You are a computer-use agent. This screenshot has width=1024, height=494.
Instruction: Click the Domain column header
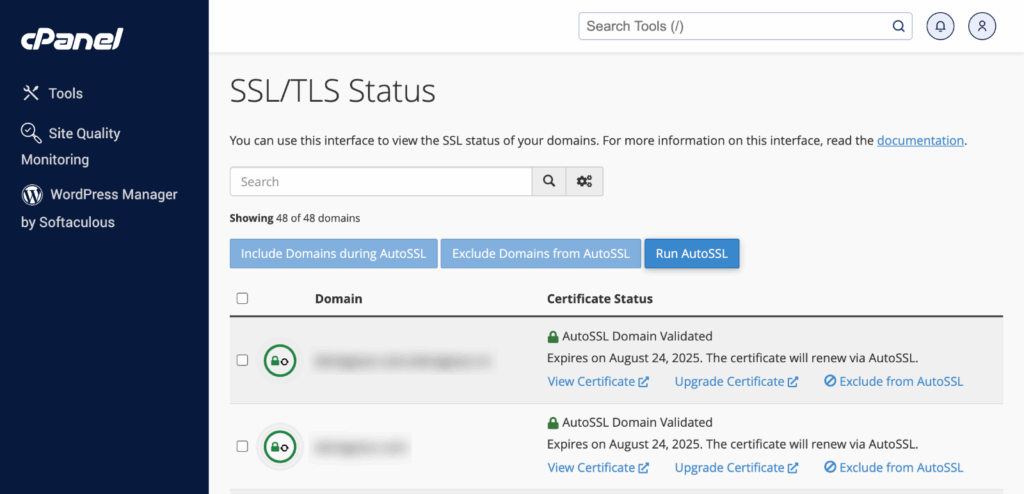338,299
